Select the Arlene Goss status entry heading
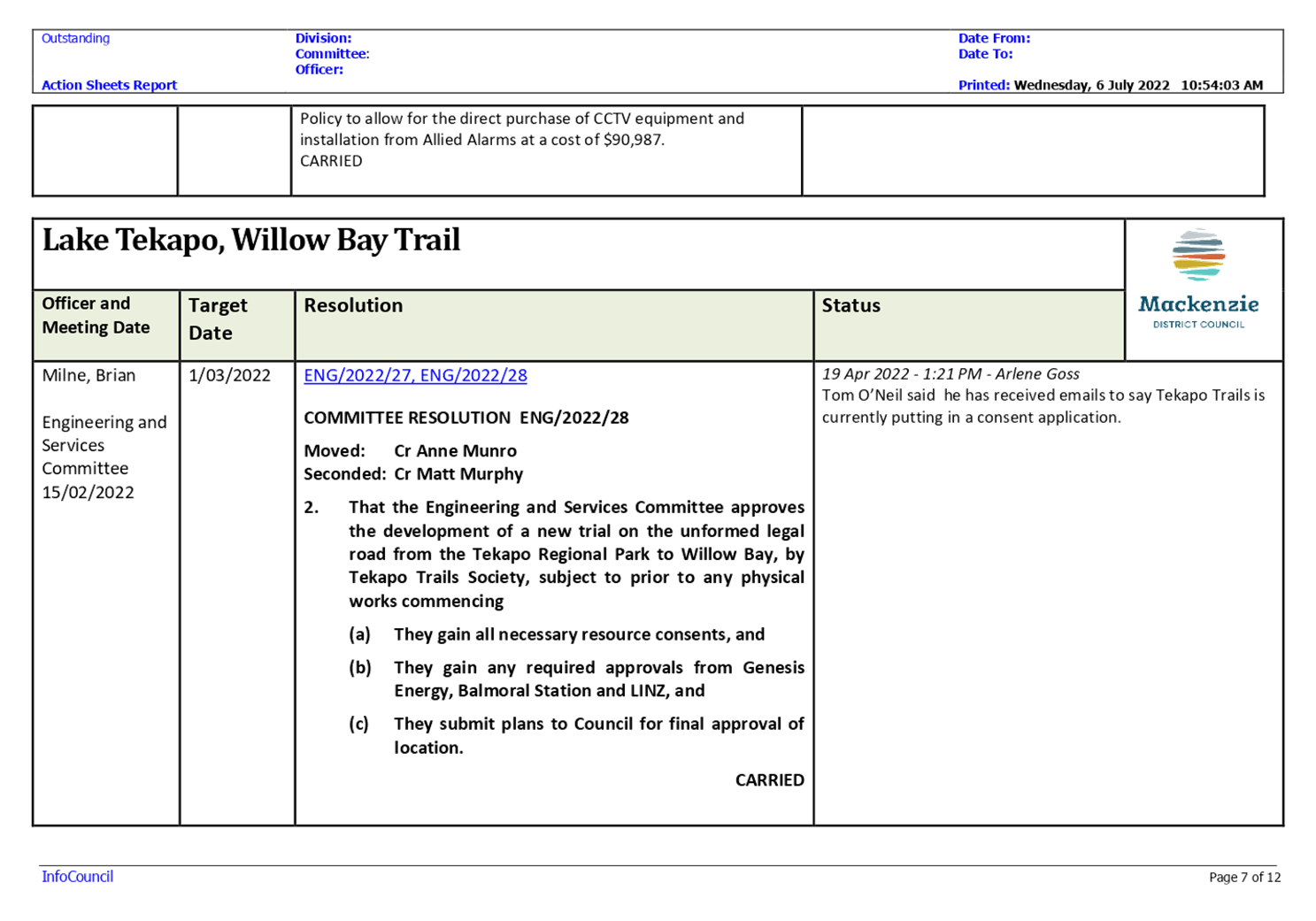Viewport: 1316px width, 921px height. [950, 373]
